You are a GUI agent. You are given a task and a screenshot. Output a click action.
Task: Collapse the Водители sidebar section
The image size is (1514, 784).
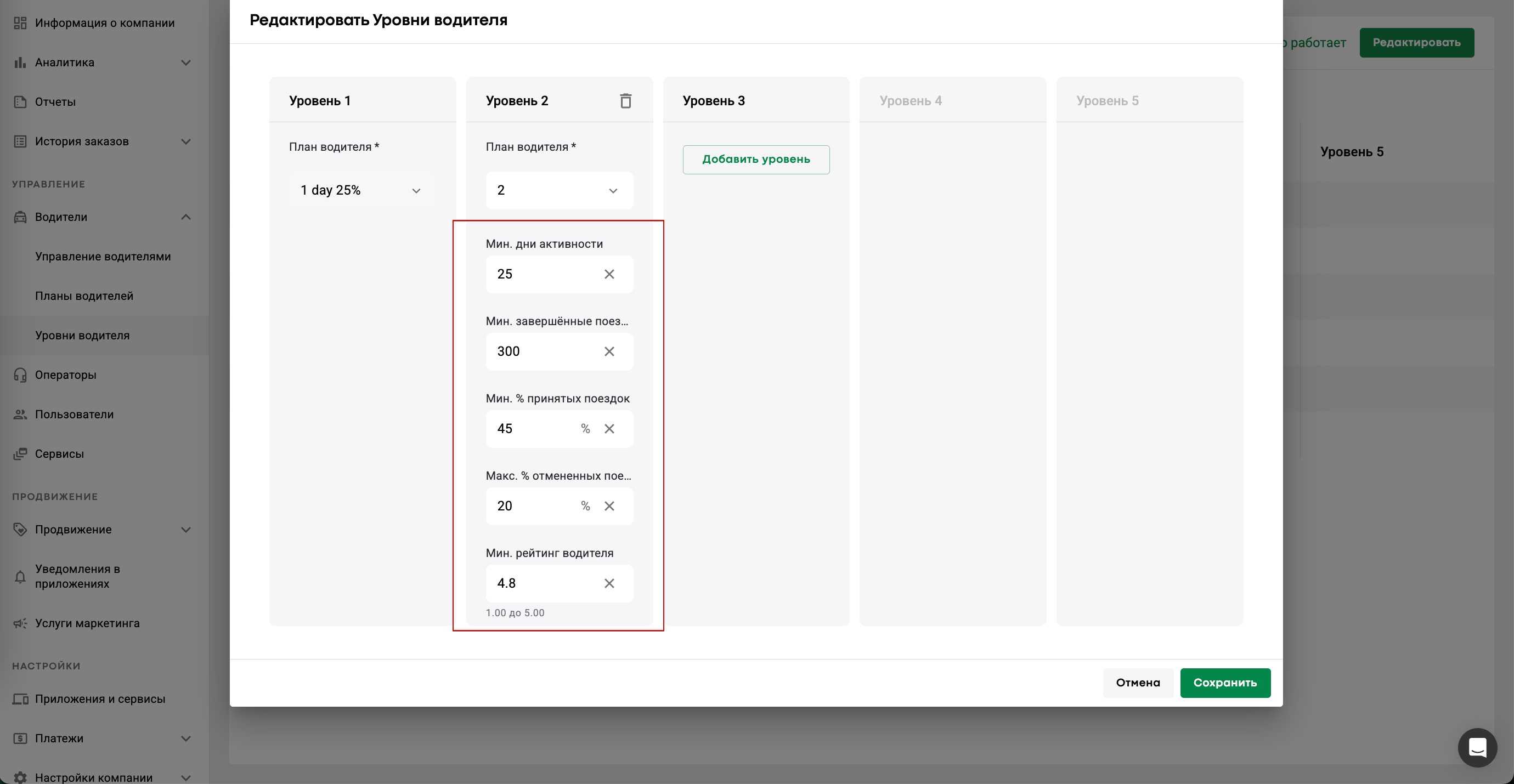point(186,217)
